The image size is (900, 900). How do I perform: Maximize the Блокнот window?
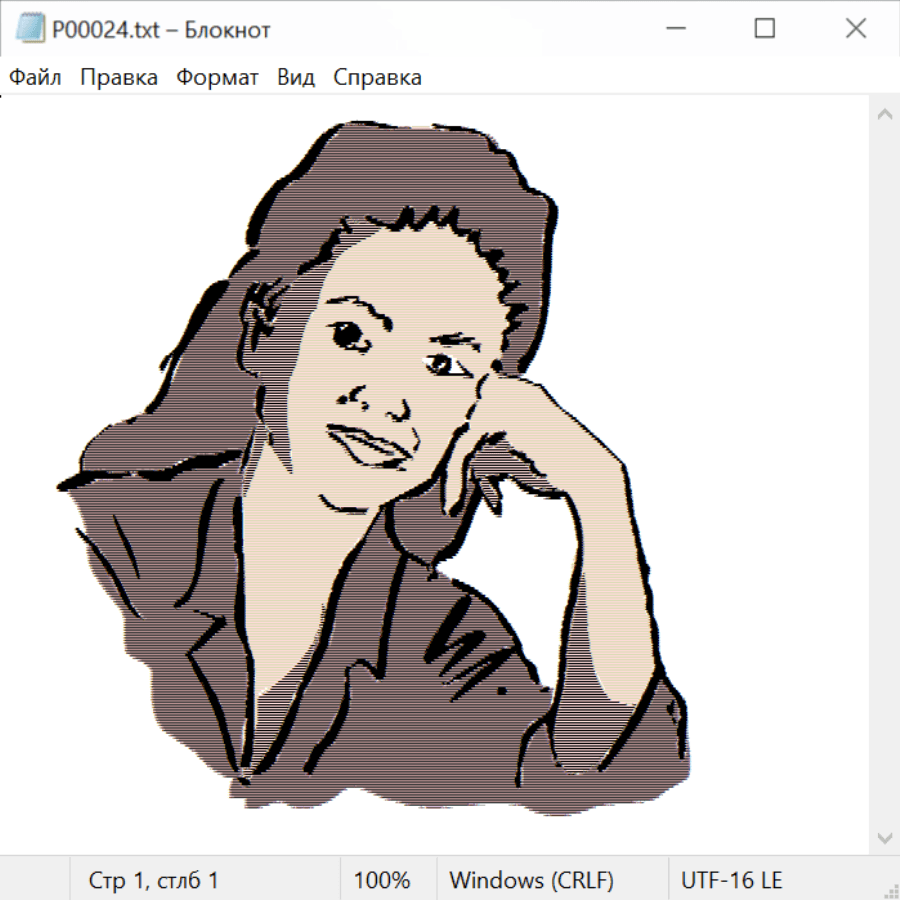tap(764, 29)
